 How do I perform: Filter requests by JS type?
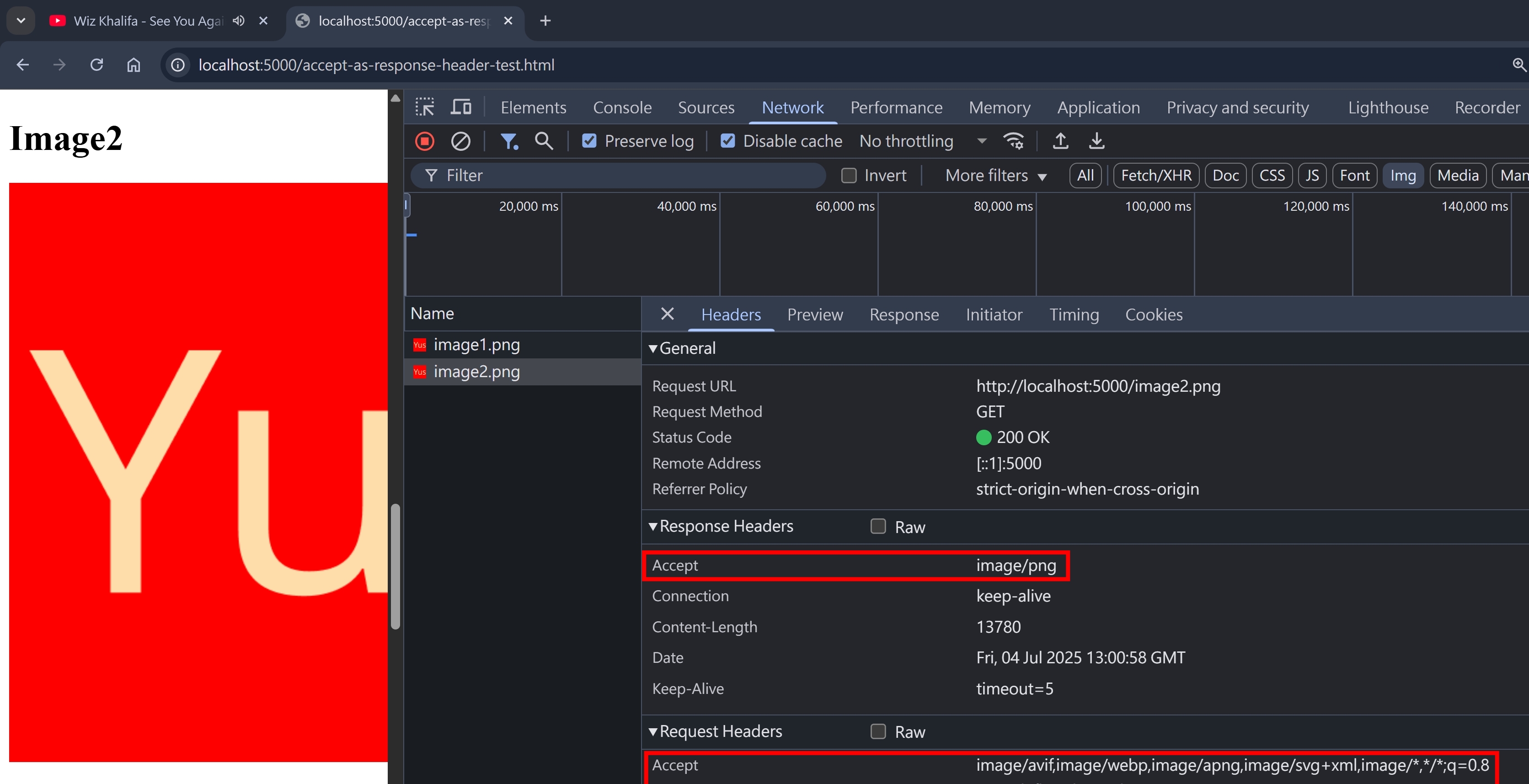pos(1312,176)
